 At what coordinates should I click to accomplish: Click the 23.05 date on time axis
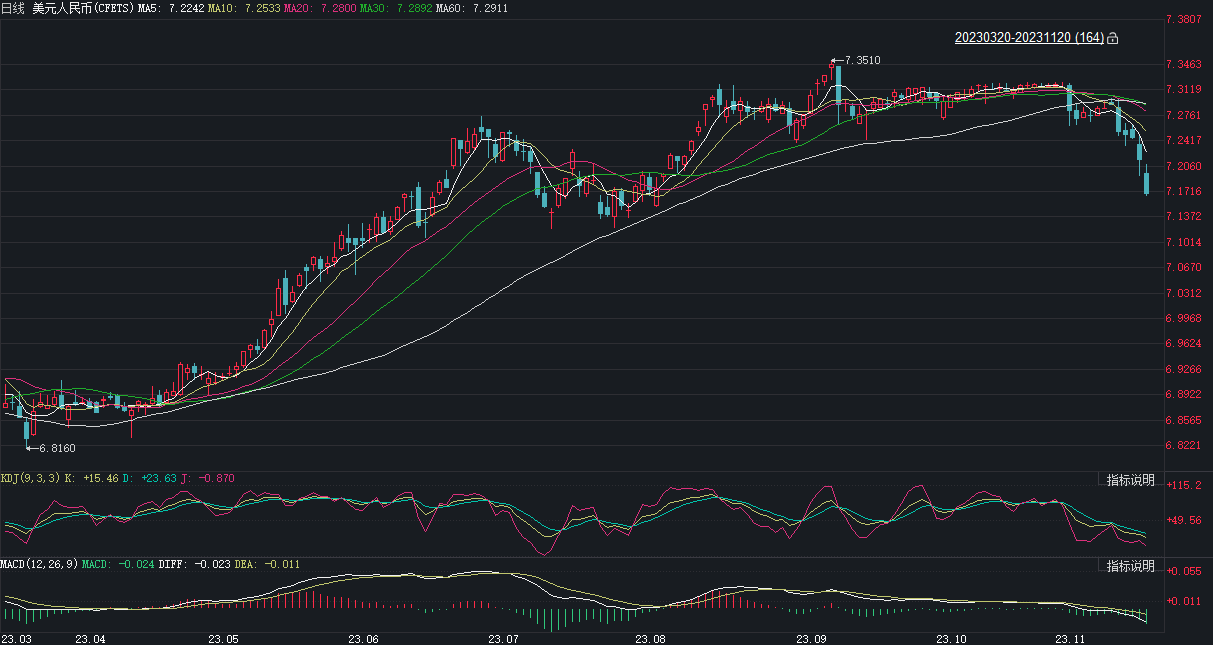pos(222,638)
